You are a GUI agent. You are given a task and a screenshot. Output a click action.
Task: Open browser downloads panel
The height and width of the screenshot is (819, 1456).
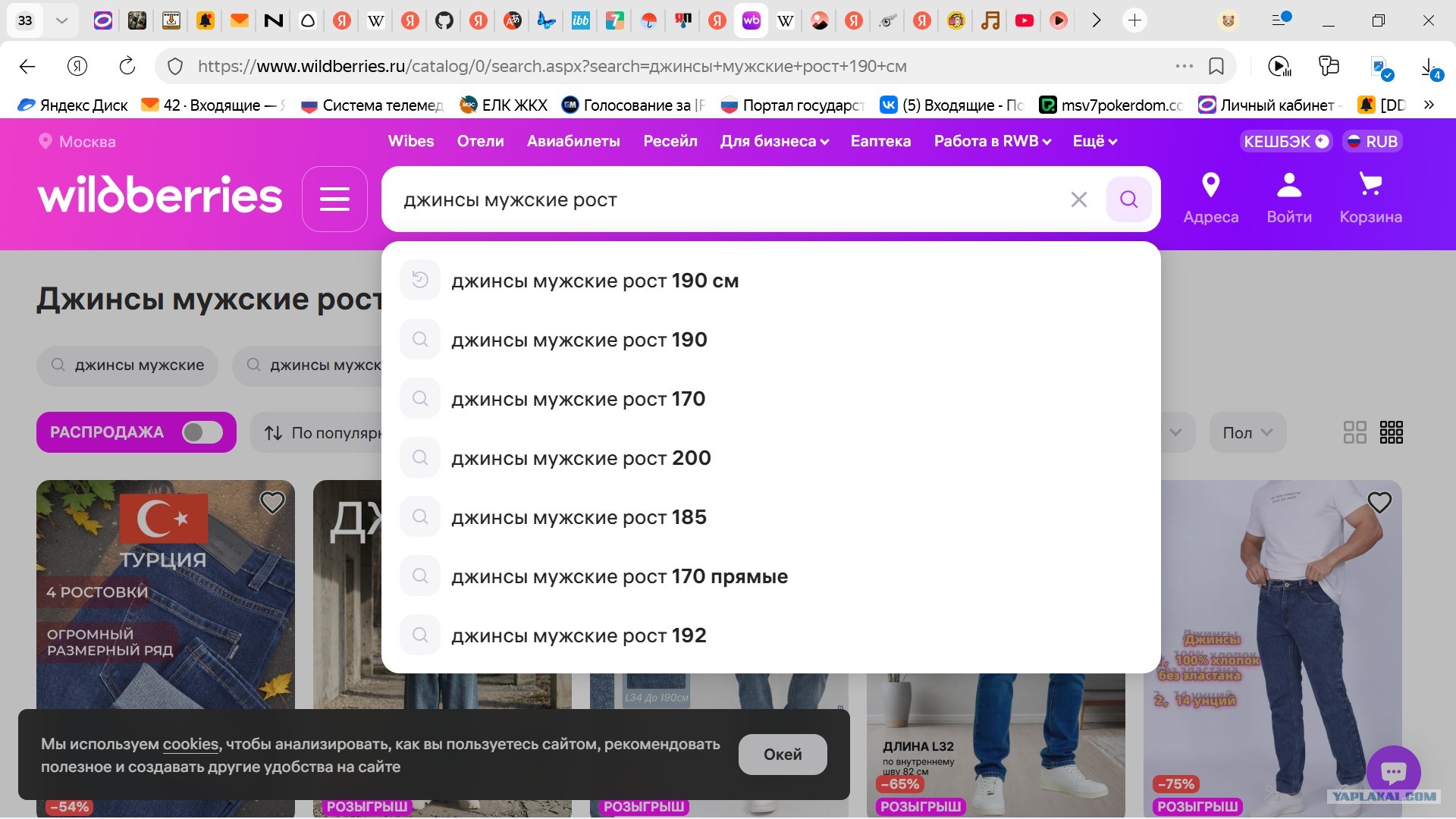click(x=1429, y=67)
